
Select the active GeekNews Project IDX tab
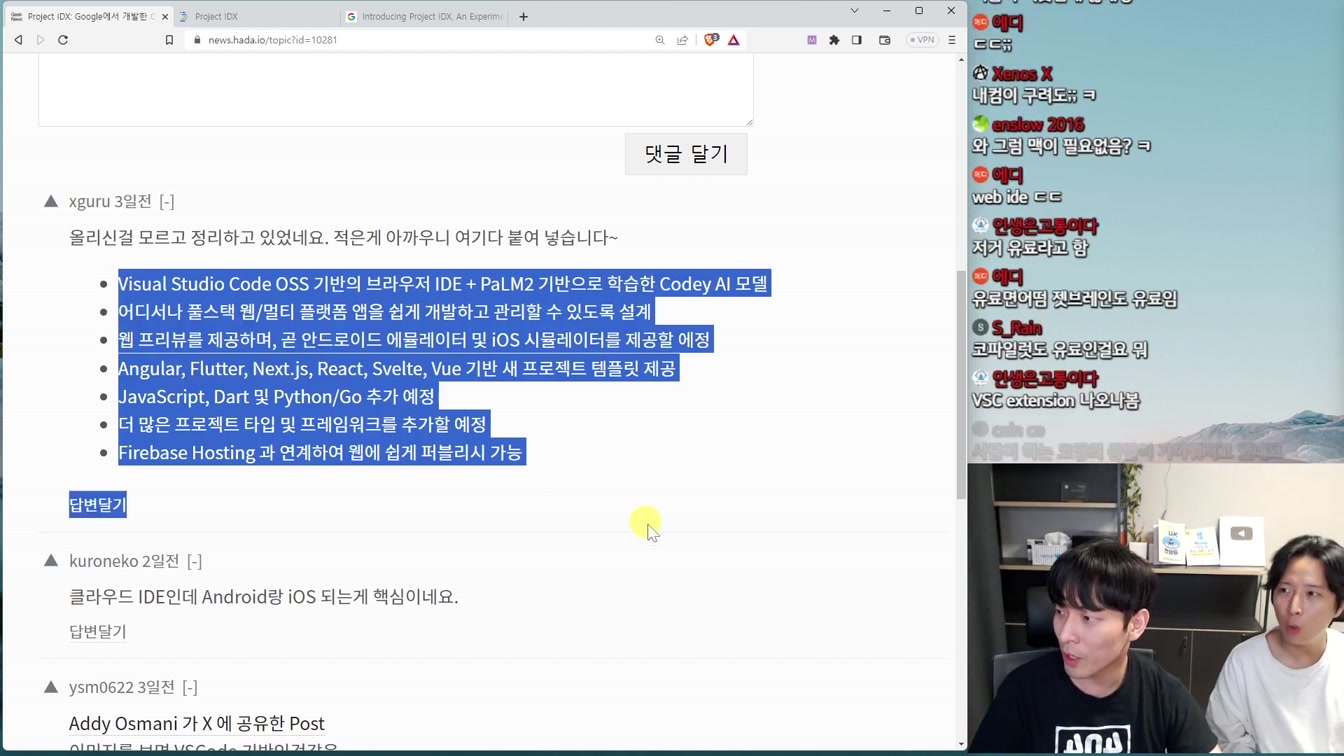click(x=88, y=16)
